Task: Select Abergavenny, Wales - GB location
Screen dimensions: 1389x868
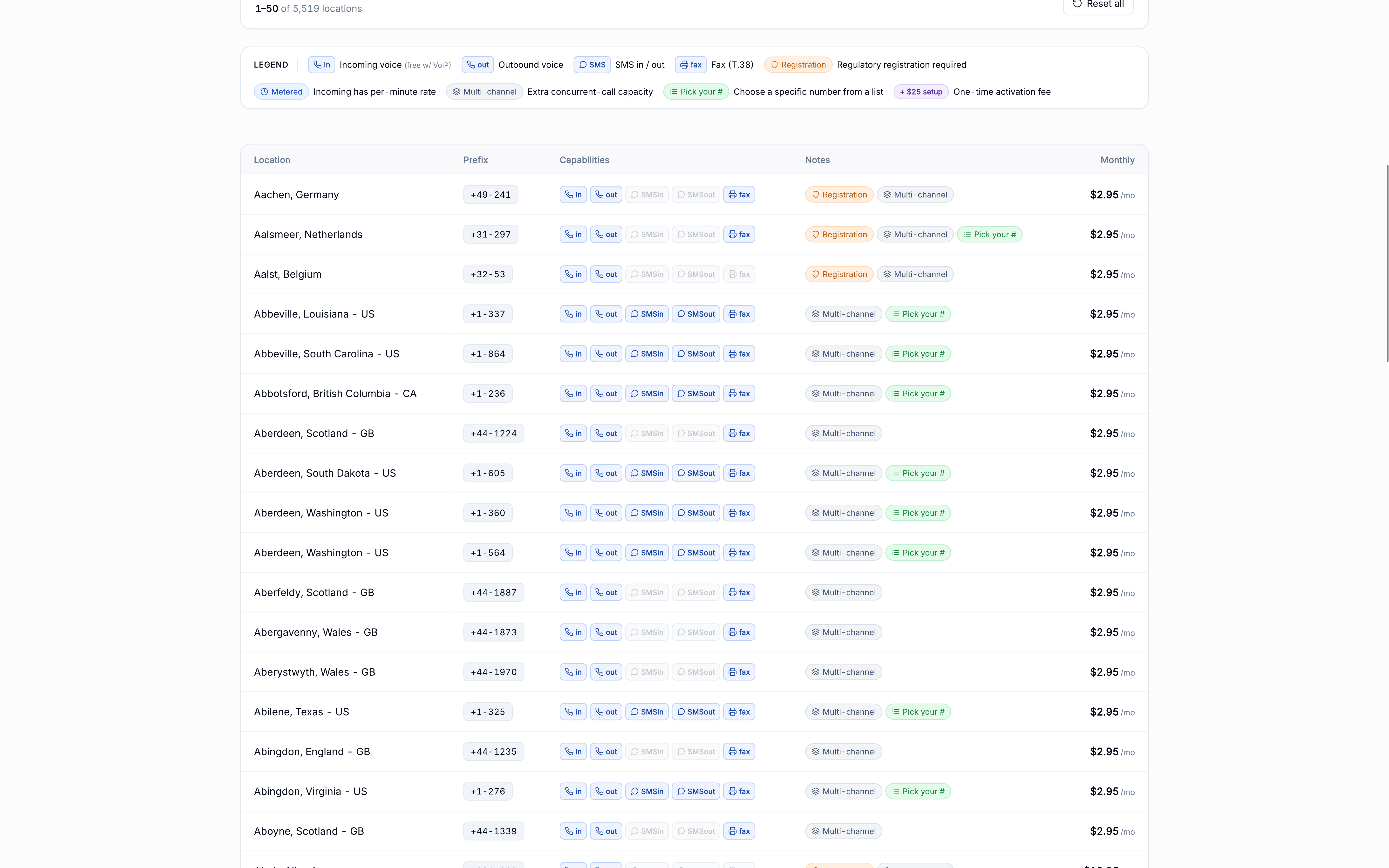Action: click(316, 633)
